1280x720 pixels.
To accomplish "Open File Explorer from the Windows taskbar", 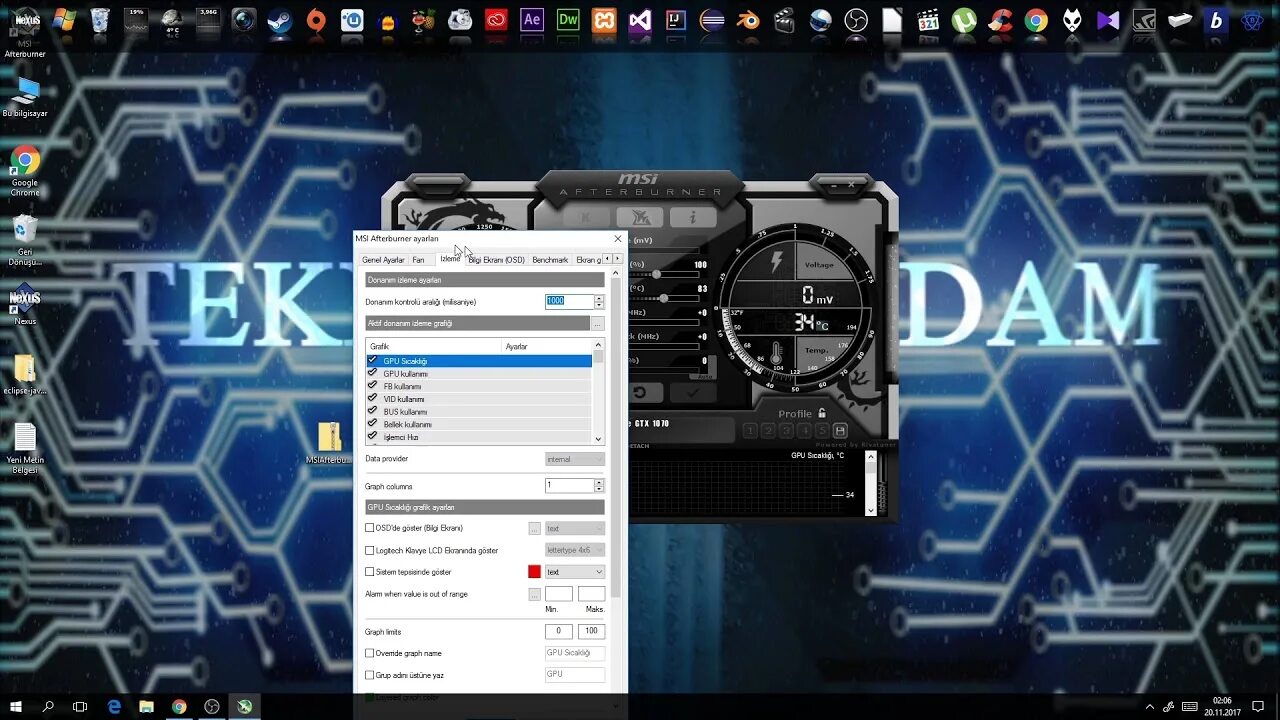I will [146, 706].
